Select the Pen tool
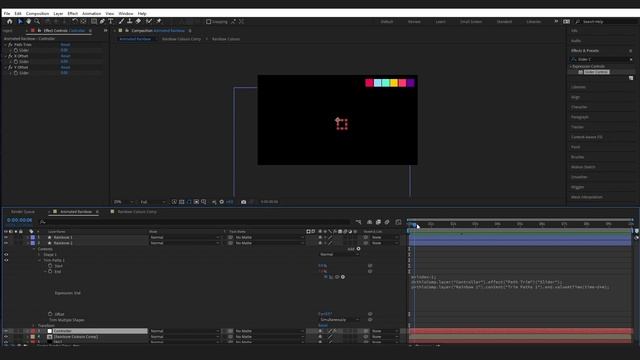This screenshot has height=360, width=640. coord(102,21)
